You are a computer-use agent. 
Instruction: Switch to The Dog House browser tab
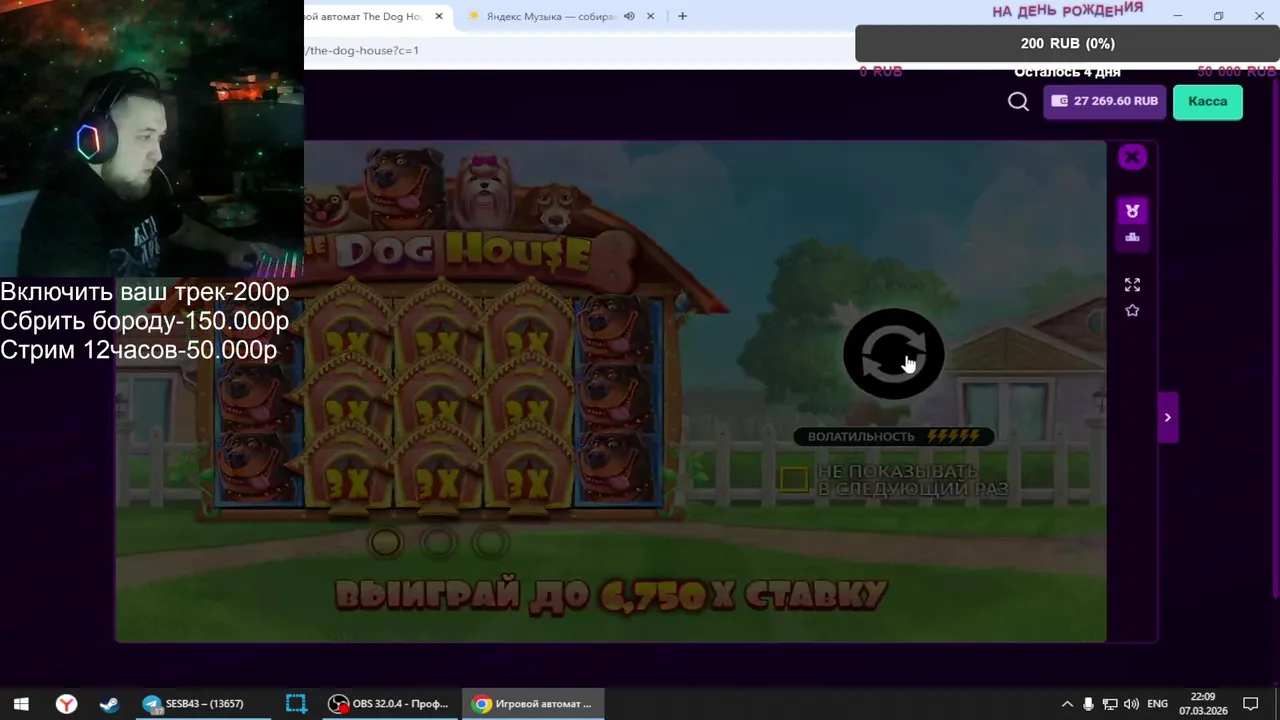(365, 16)
